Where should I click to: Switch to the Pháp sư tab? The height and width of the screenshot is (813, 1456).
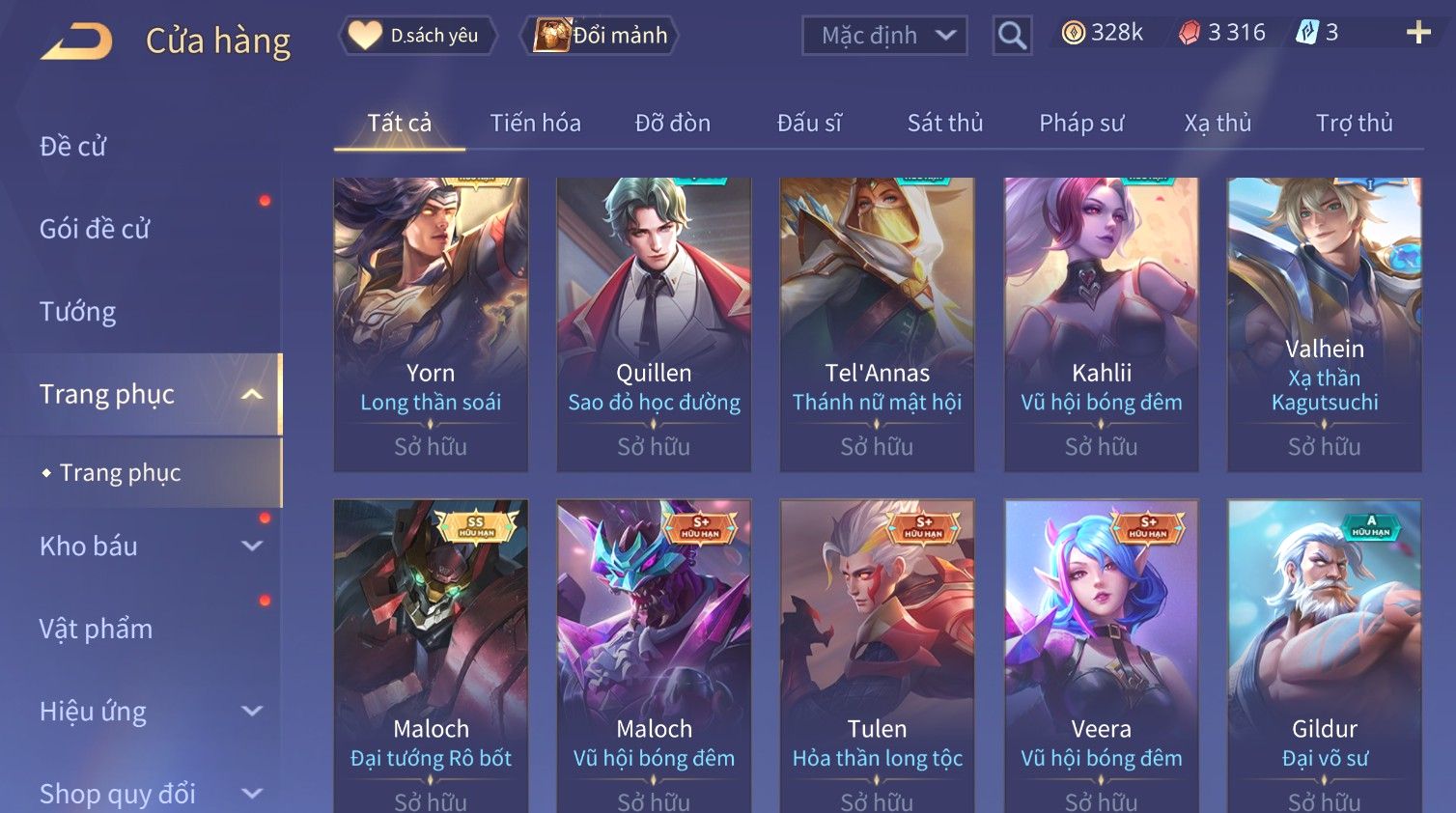tap(1081, 124)
